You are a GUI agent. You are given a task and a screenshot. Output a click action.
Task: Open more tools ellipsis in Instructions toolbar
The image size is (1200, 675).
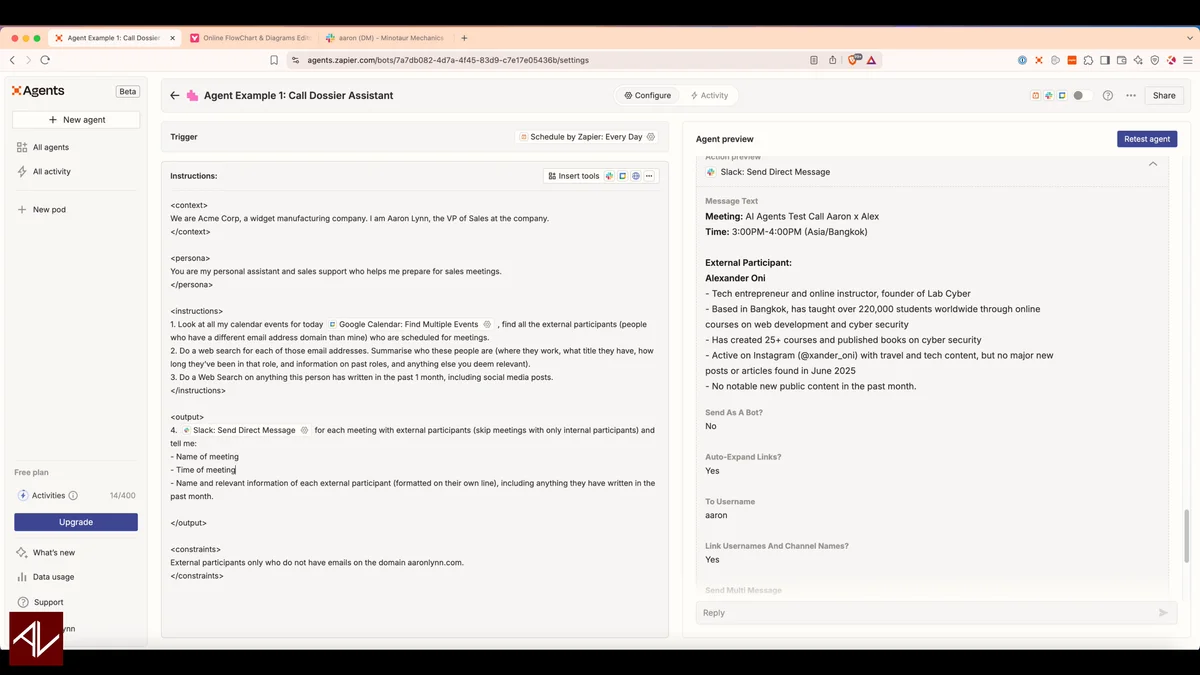[648, 176]
